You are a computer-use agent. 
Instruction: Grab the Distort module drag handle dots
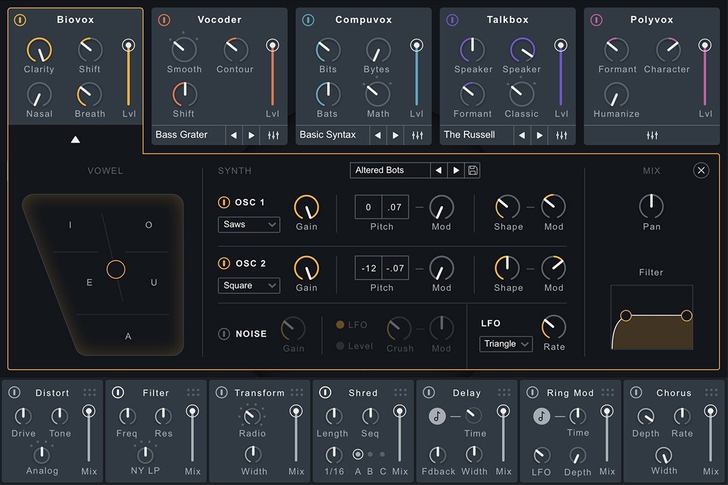click(90, 393)
